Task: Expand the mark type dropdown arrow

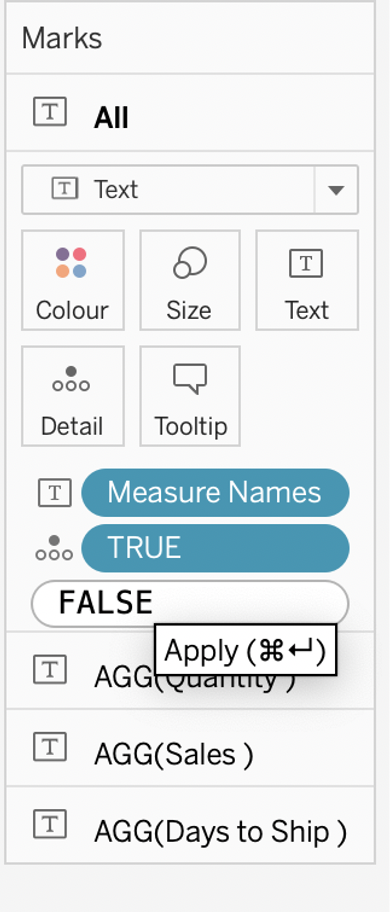Action: coord(336,190)
